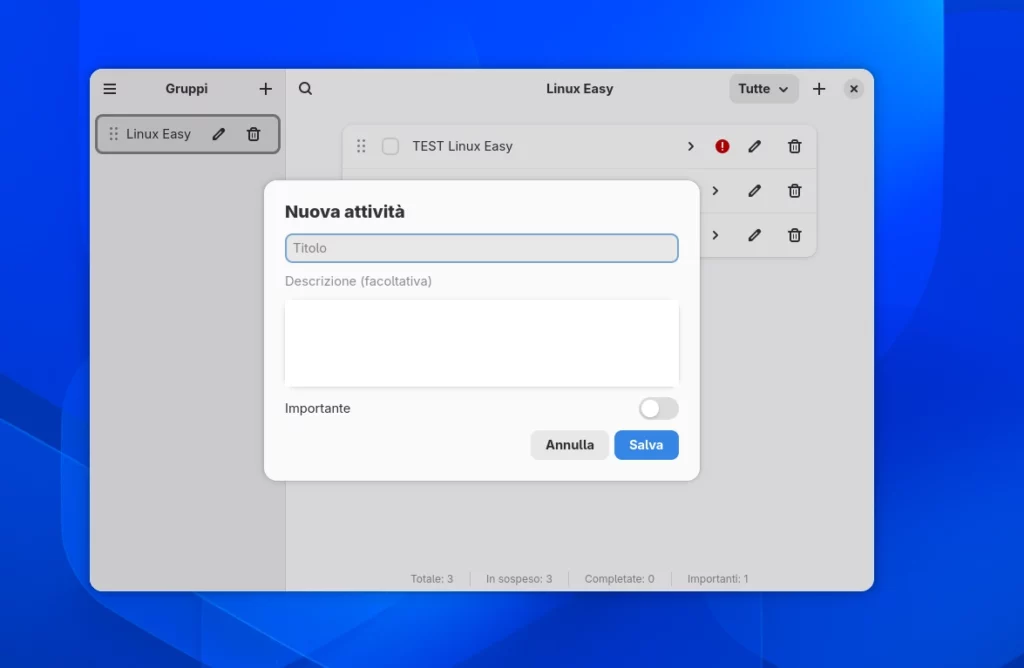
Task: Edit TEST Linux Easy task pencil icon
Action: point(754,146)
